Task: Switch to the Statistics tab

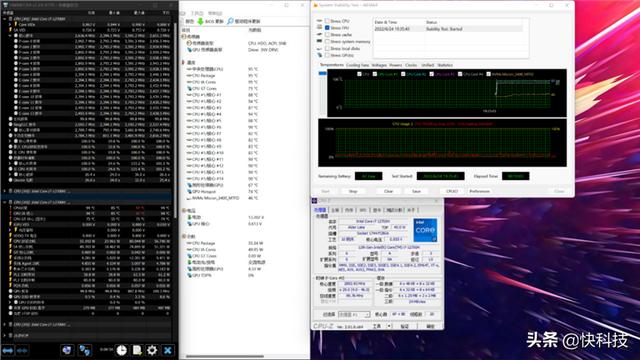Action: (445, 65)
